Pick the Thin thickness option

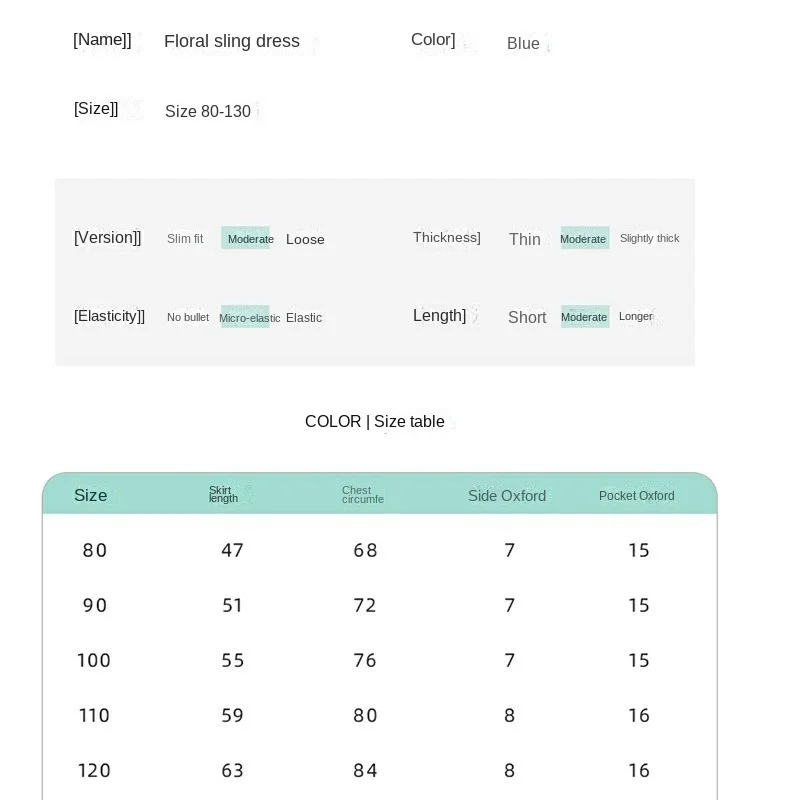pyautogui.click(x=524, y=239)
